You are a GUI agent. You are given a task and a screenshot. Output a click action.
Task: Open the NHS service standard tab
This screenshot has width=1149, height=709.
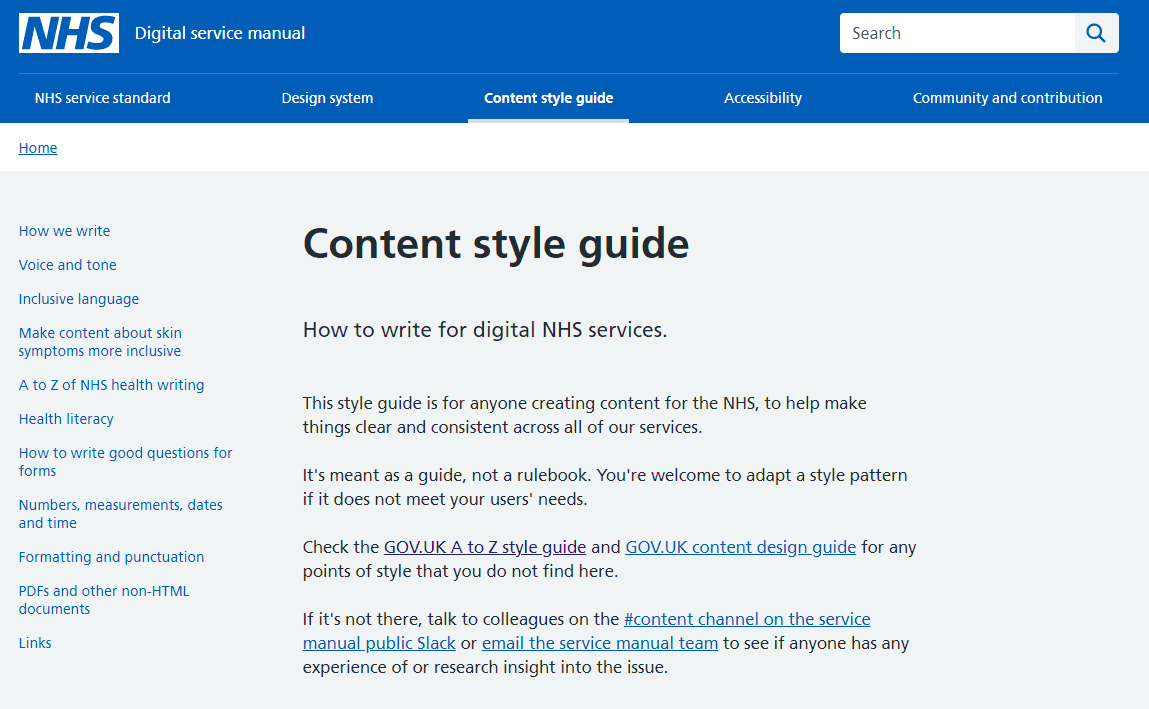click(x=102, y=98)
